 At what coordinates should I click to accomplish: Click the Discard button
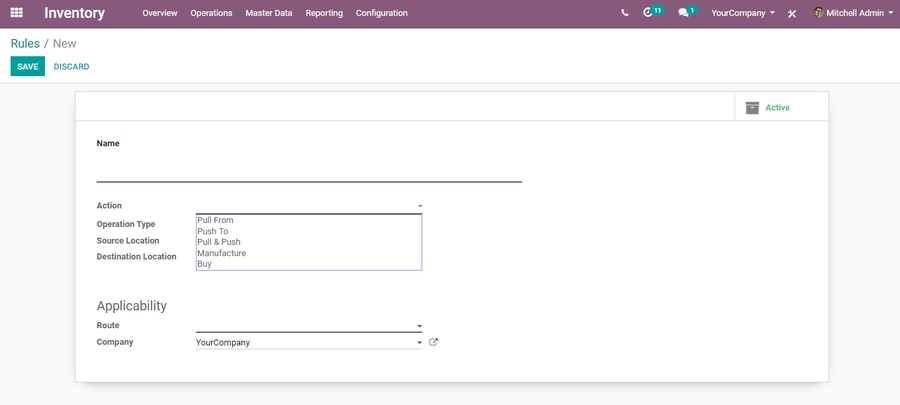point(71,67)
